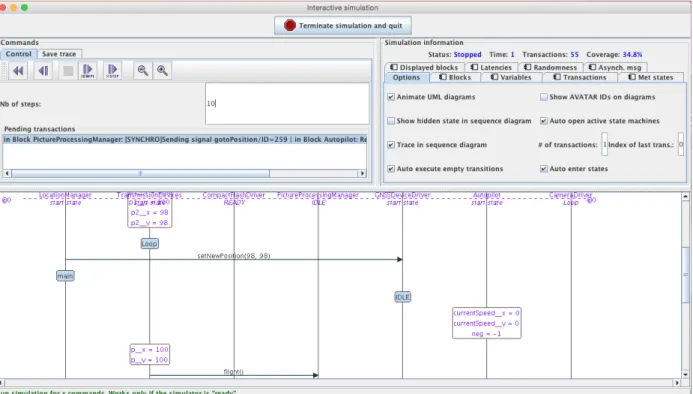Click the Coverage 34.8% value
This screenshot has height=394, width=693.
pyautogui.click(x=632, y=54)
